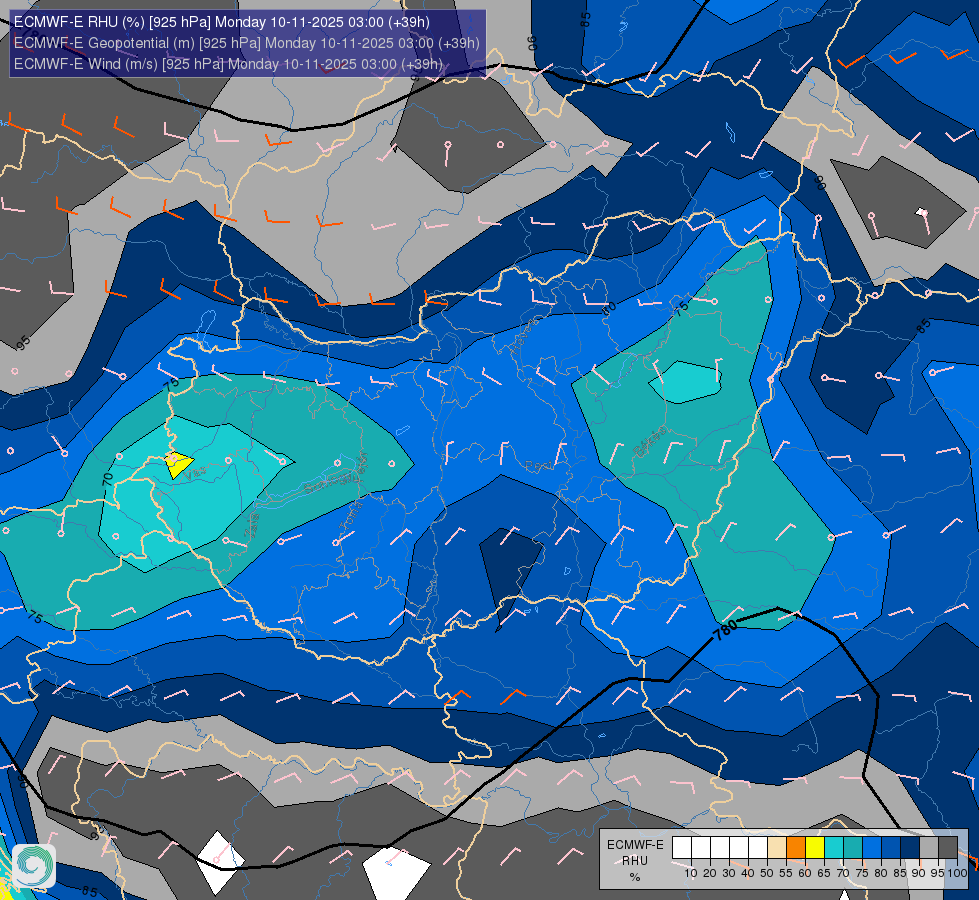The image size is (979, 900).
Task: Click the legend tick label 40
Action: click(748, 873)
